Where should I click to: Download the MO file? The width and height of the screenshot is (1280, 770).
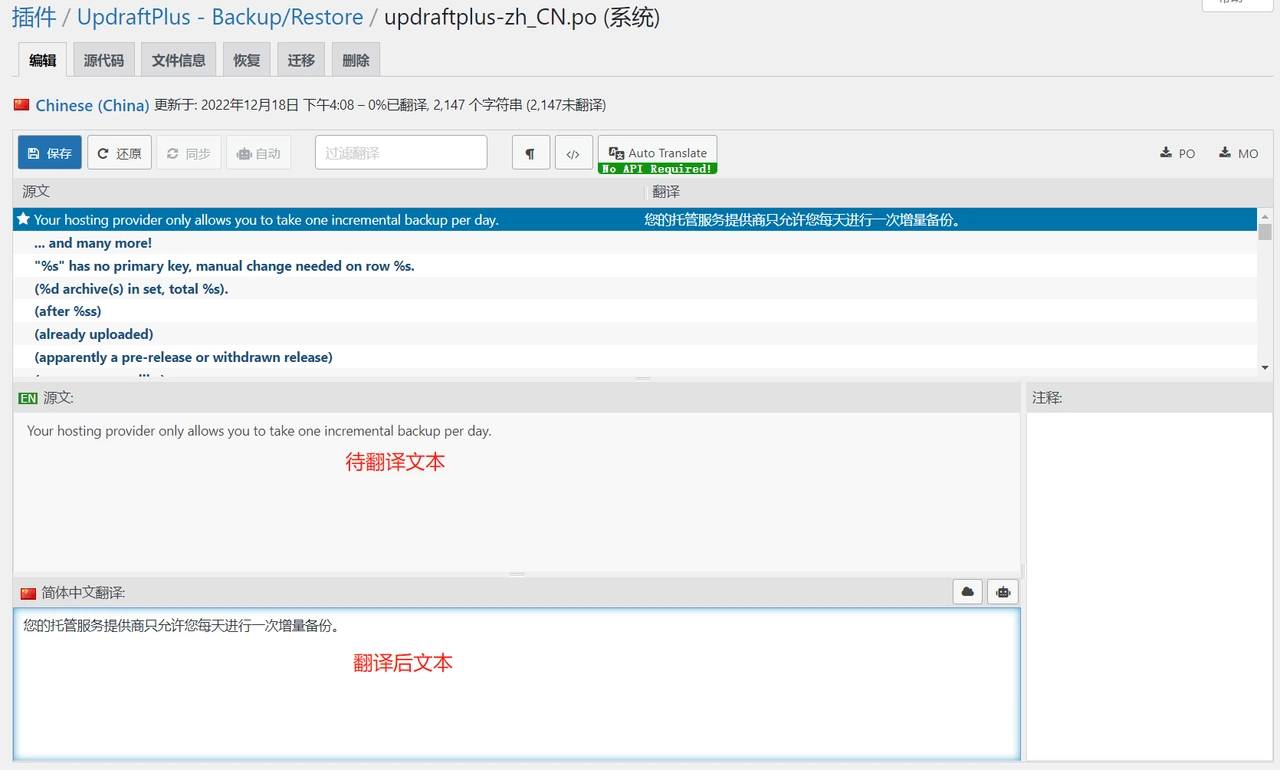point(1238,153)
